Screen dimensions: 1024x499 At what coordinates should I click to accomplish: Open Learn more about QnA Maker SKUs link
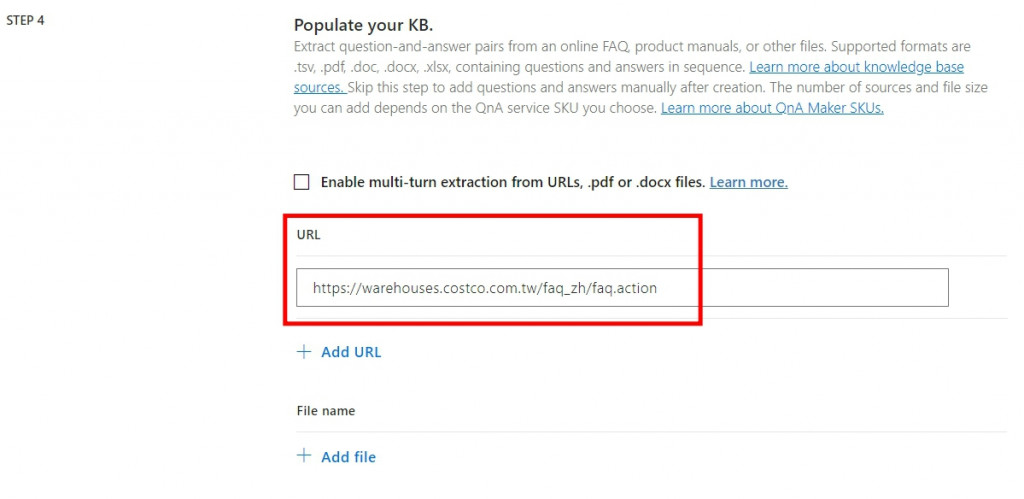pos(772,108)
